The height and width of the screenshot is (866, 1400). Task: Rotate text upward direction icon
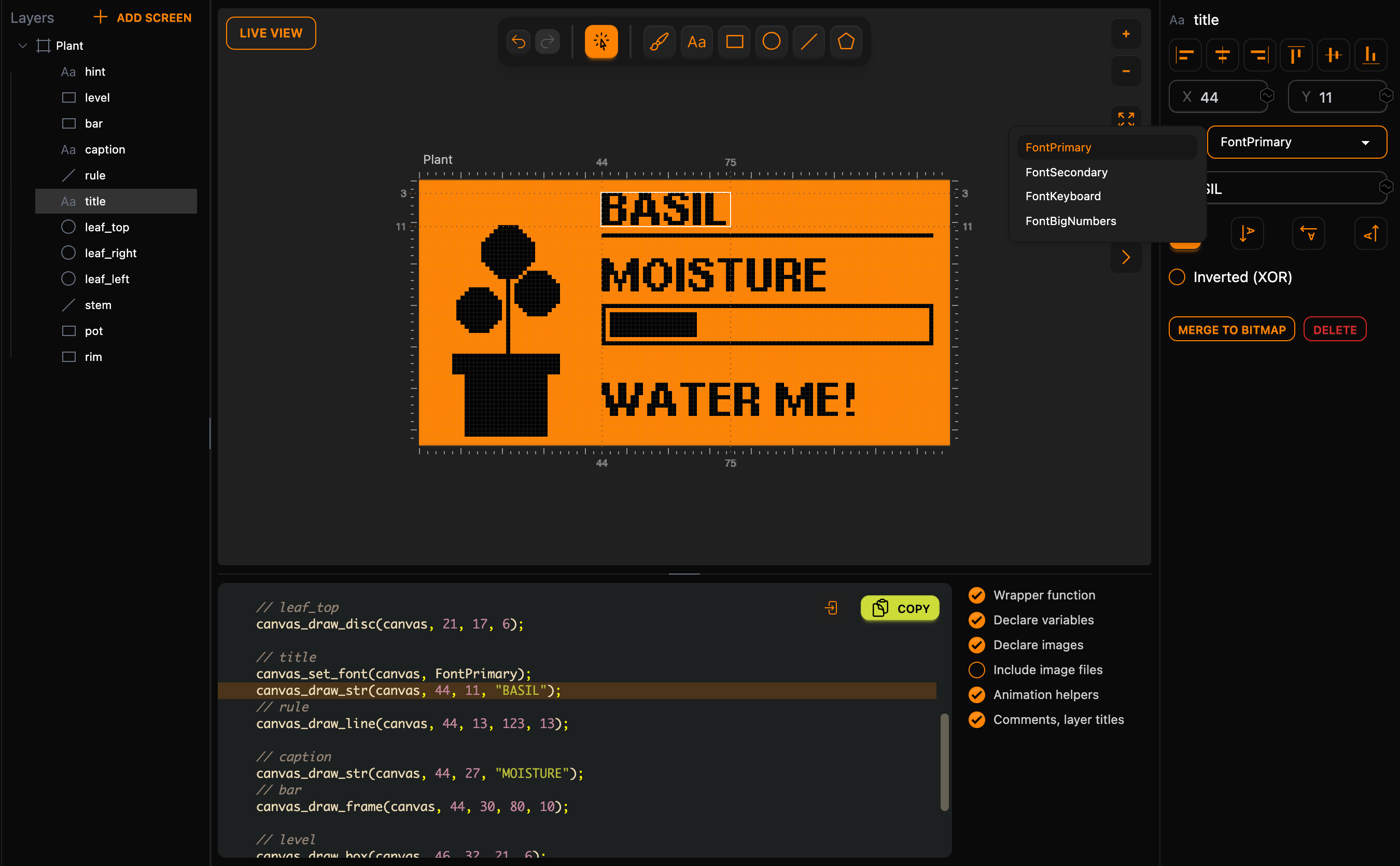1371,234
